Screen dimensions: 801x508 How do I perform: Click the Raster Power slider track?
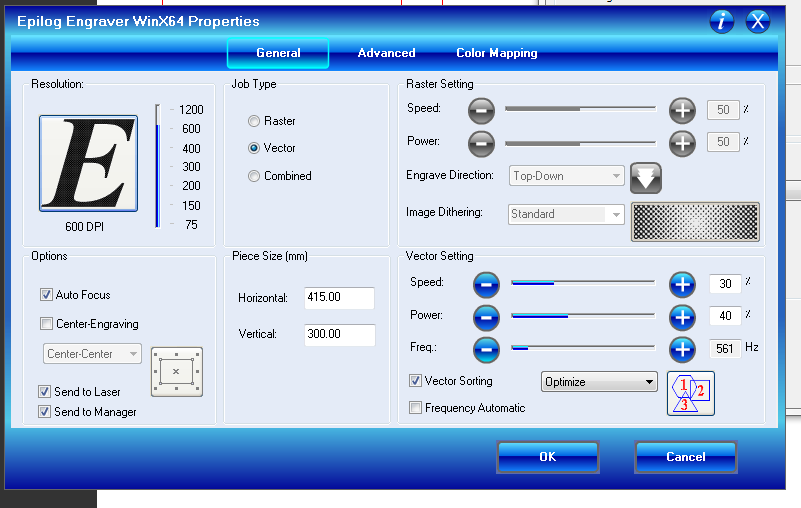tap(580, 144)
